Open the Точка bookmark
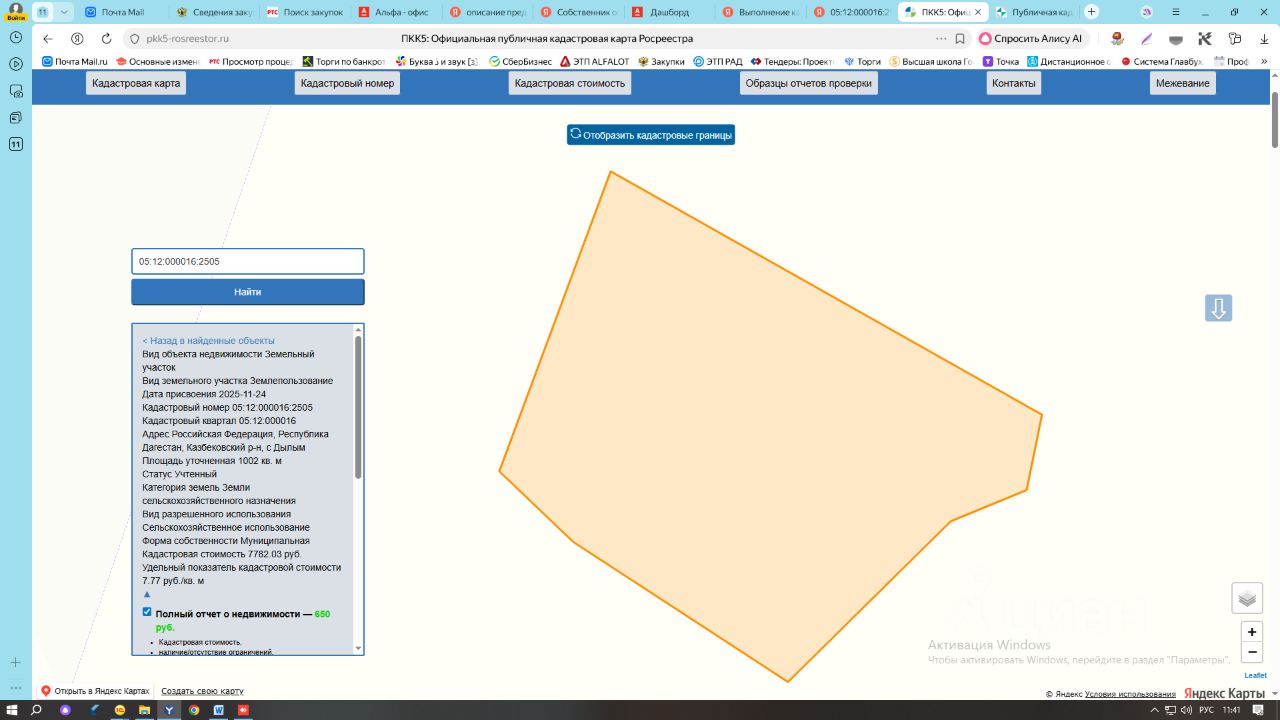Screen dimensions: 1280x720 click(x=1000, y=62)
